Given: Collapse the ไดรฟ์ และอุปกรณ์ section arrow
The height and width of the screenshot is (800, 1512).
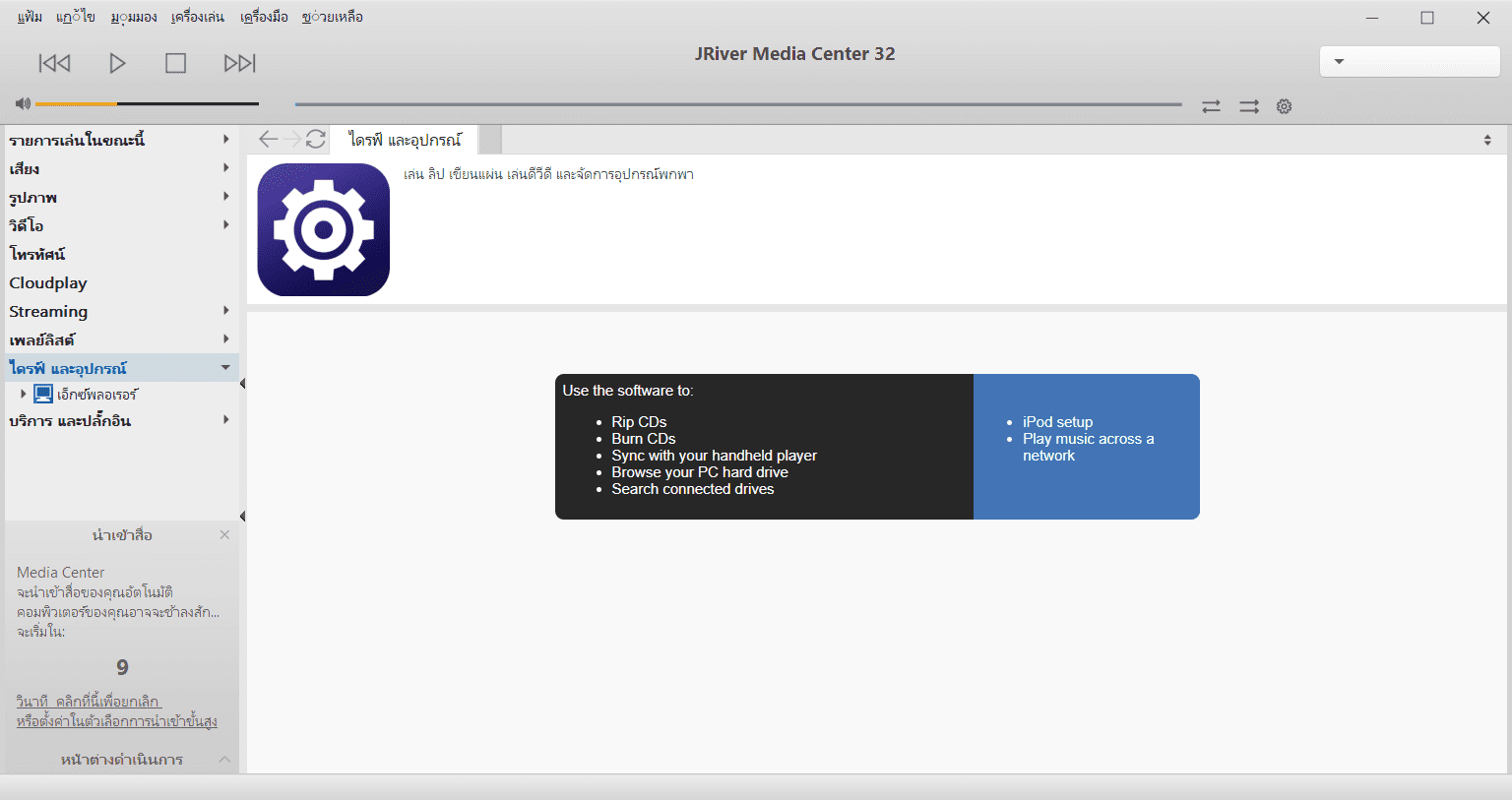Looking at the screenshot, I should click(x=225, y=368).
